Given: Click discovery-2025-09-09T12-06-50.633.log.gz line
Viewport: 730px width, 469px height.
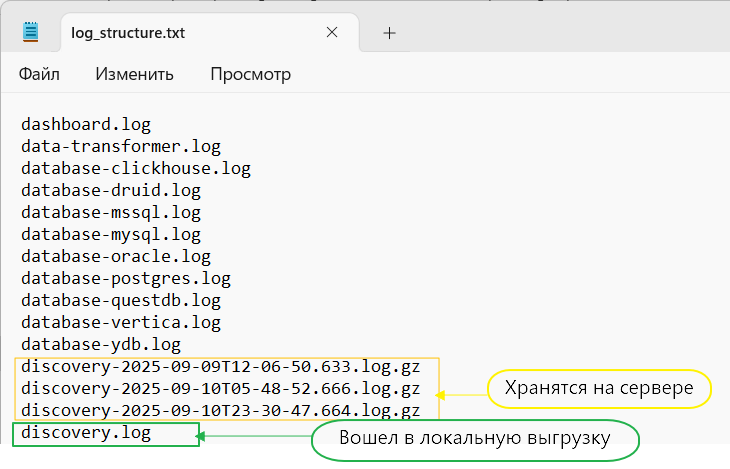Looking at the screenshot, I should (220, 367).
